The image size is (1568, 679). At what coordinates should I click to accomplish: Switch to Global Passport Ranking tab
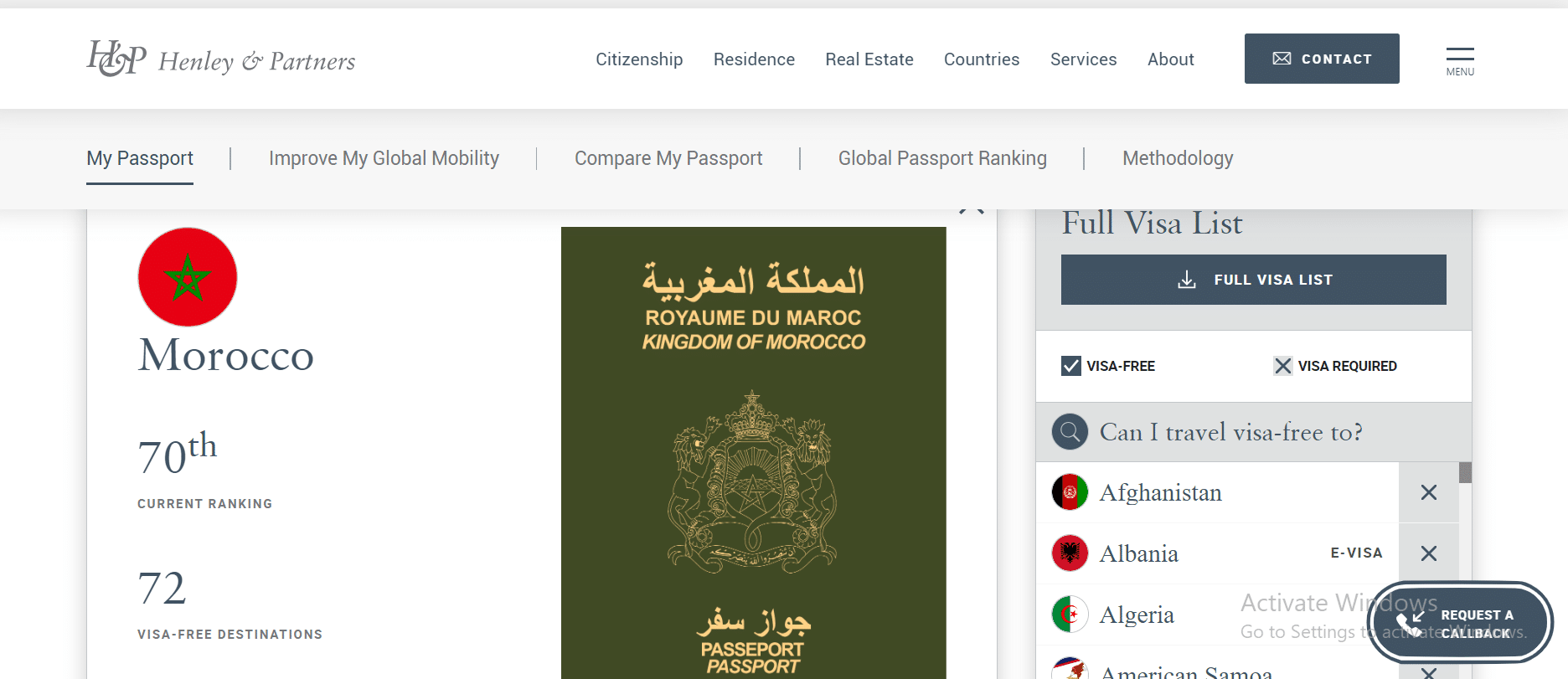tap(942, 158)
